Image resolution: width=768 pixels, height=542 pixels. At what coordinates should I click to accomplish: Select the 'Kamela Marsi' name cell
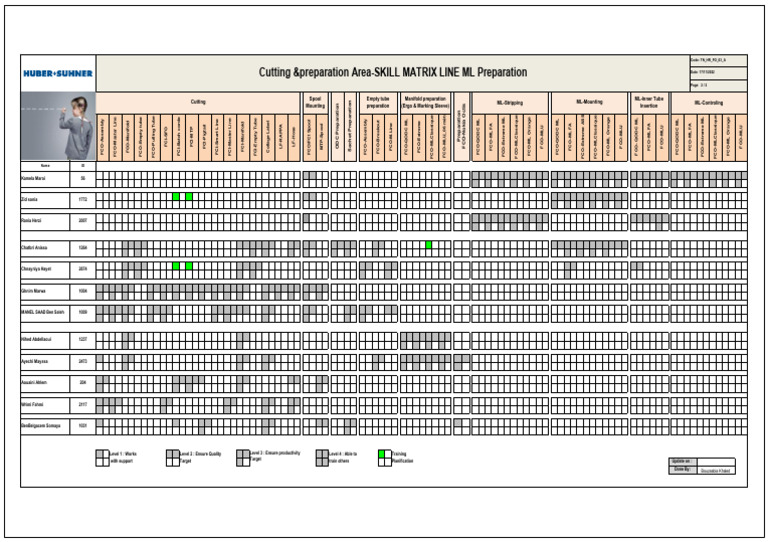[x=45, y=179]
